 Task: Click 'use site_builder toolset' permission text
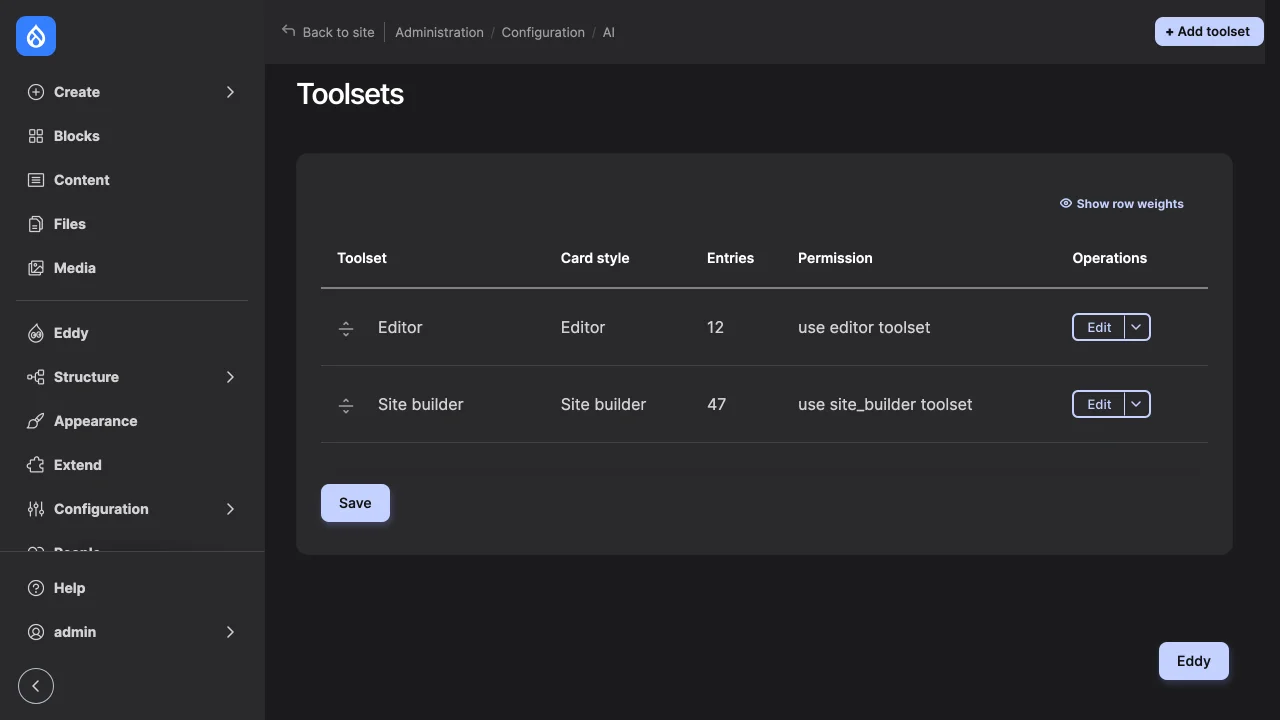coord(885,404)
